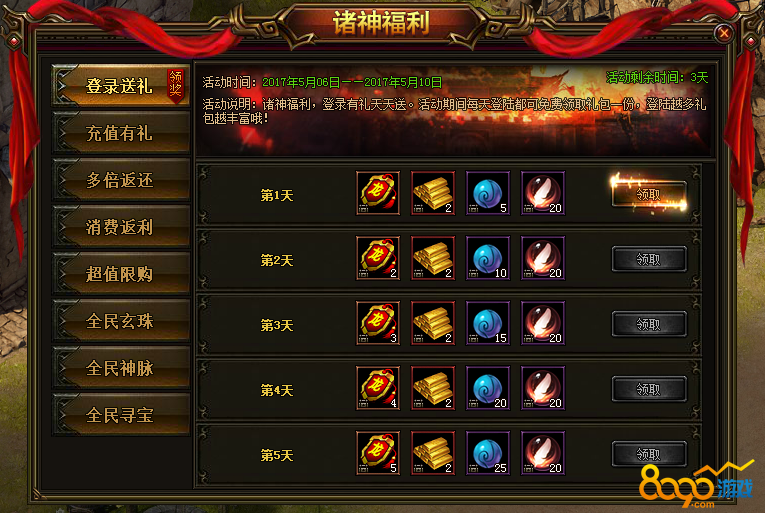Switch to the 全民寻宝 tab
This screenshot has width=765, height=513.
[121, 414]
